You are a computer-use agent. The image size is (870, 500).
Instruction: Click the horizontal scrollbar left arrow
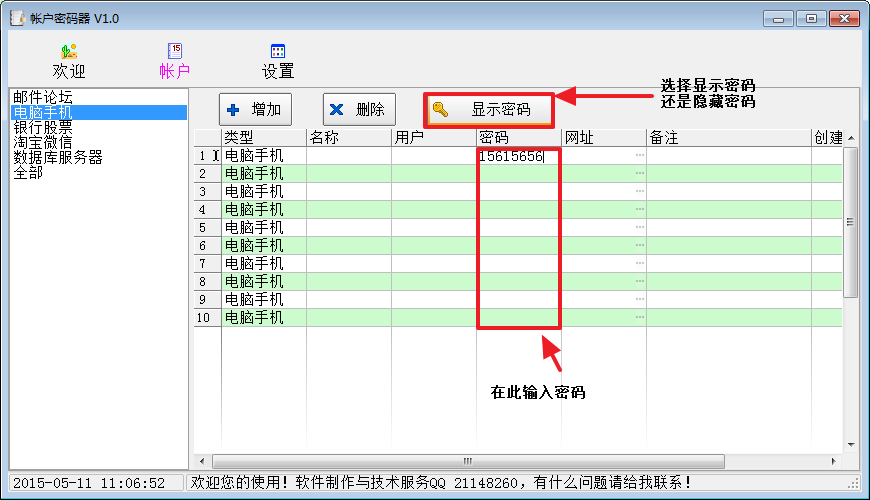coord(202,461)
